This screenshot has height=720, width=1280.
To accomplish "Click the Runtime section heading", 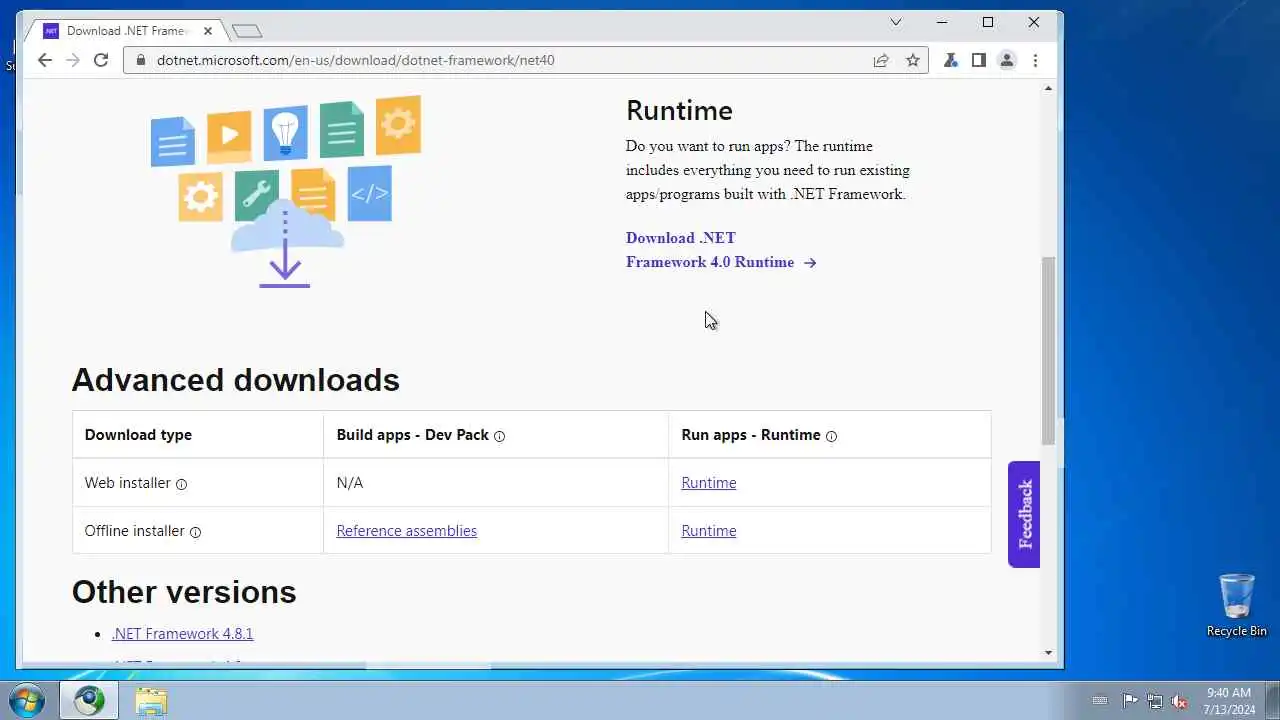I will [x=679, y=110].
